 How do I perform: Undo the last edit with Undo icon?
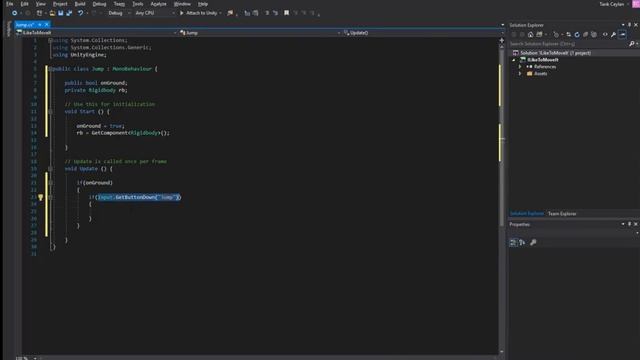tap(80, 13)
